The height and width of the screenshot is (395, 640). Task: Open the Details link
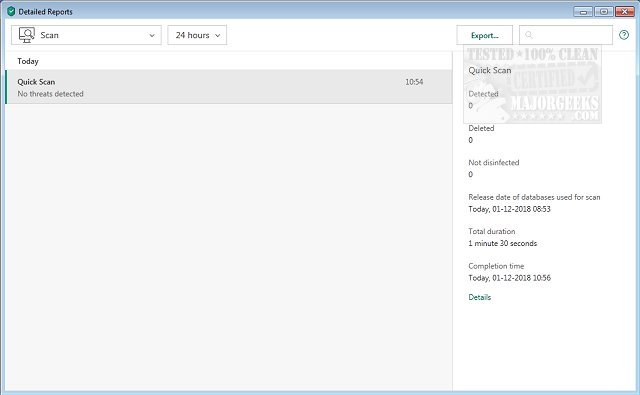click(x=480, y=297)
